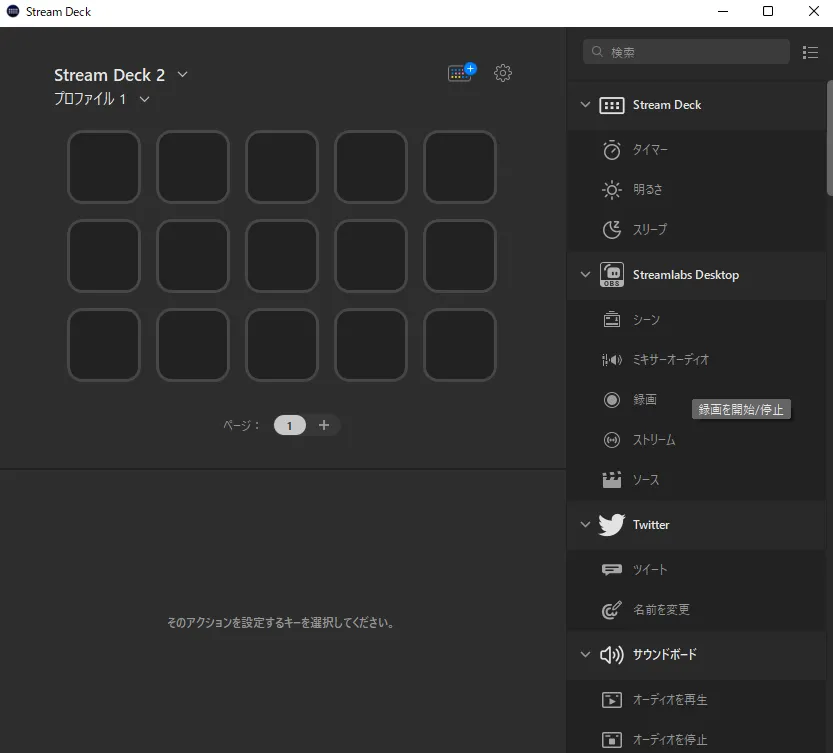This screenshot has width=833, height=753.
Task: Click the actions list scrollbar
Action: pyautogui.click(x=829, y=138)
